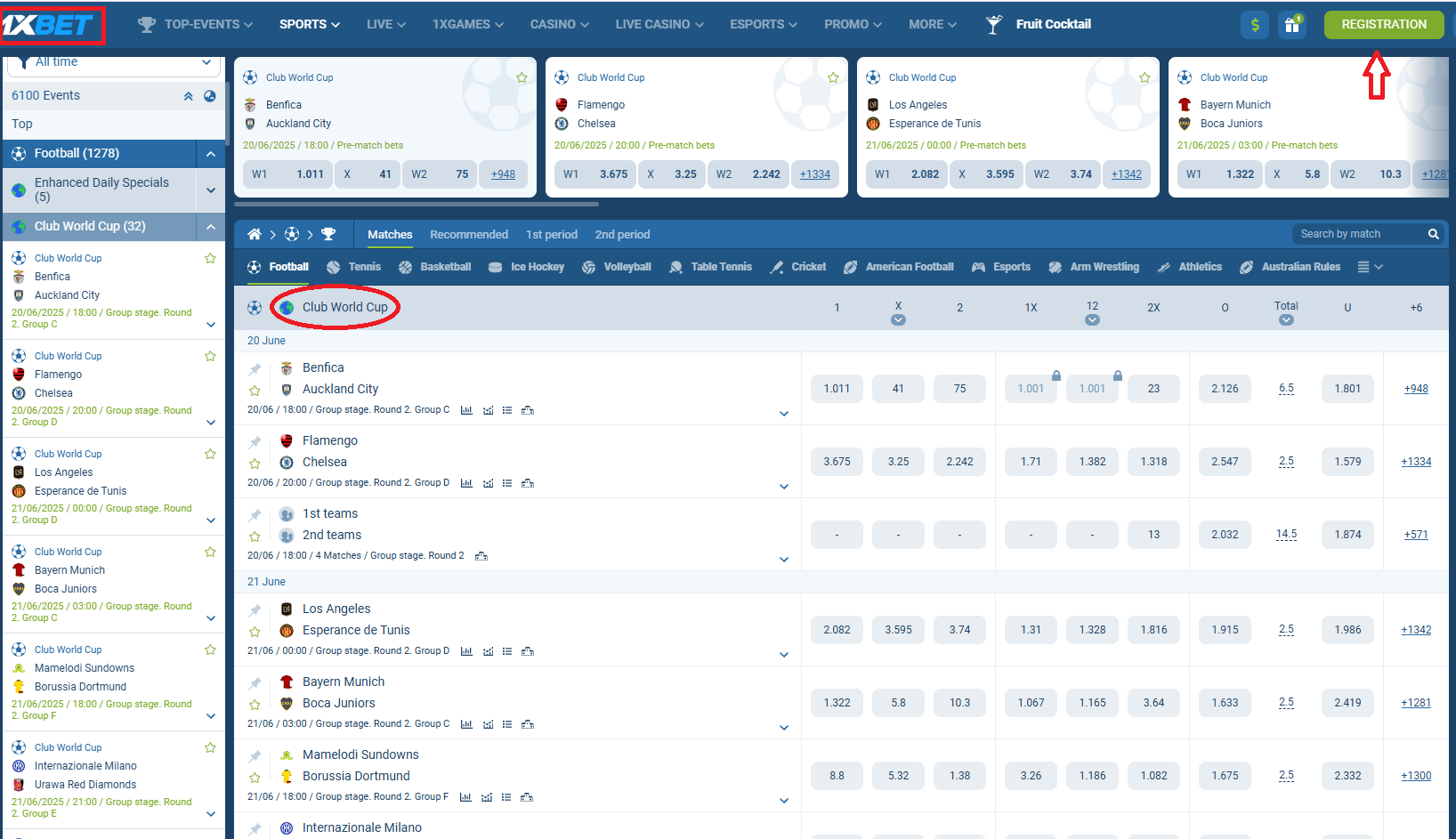
Task: Select odds 23 for Benfica 2X
Action: coord(1153,389)
